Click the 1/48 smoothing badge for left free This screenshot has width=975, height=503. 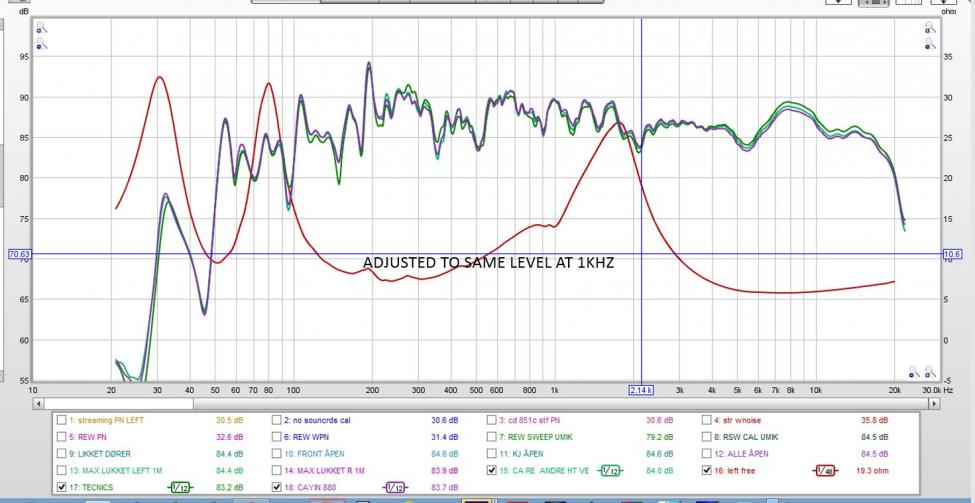coord(826,471)
